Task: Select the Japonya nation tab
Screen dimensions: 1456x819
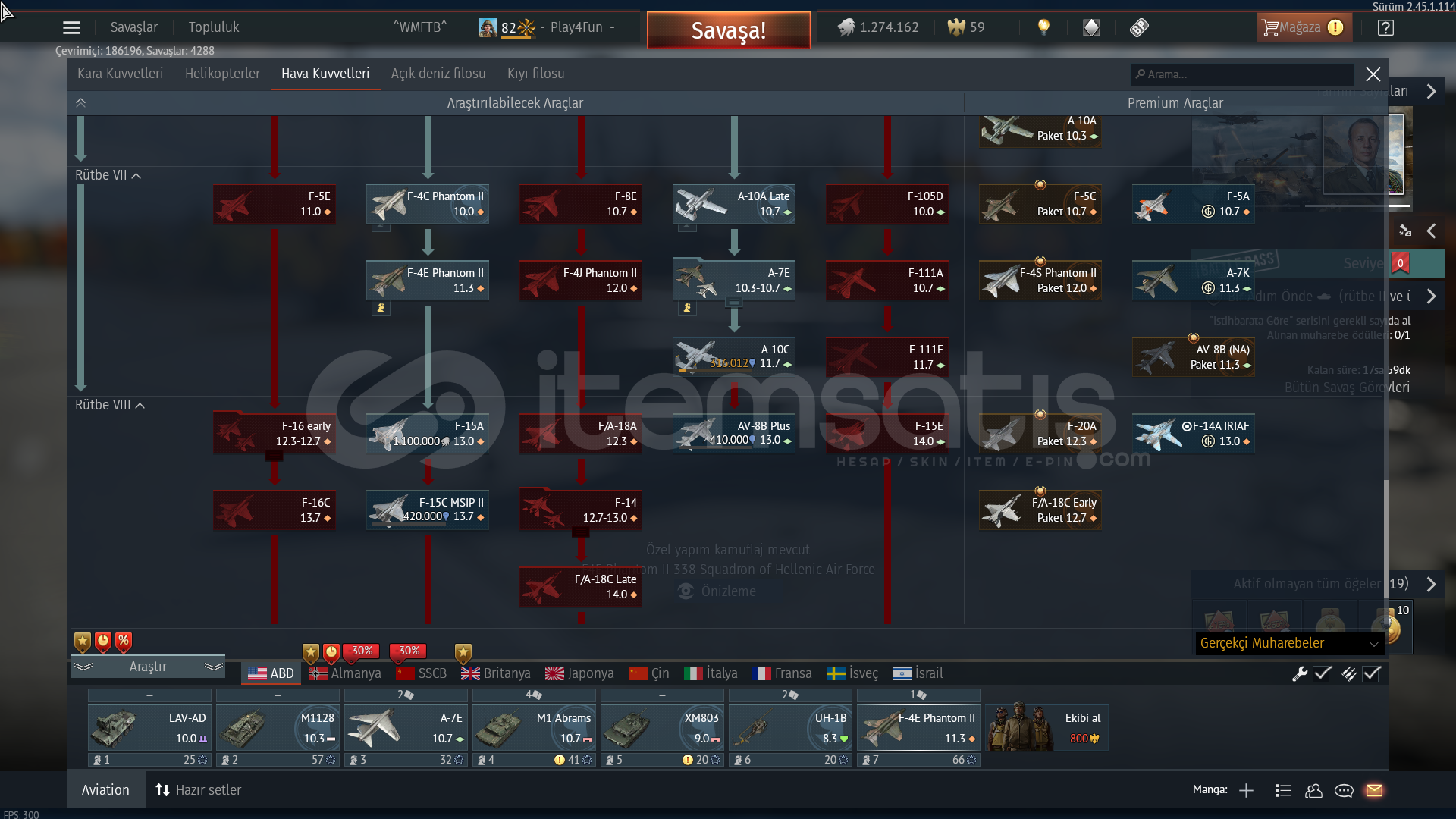Action: (x=579, y=673)
